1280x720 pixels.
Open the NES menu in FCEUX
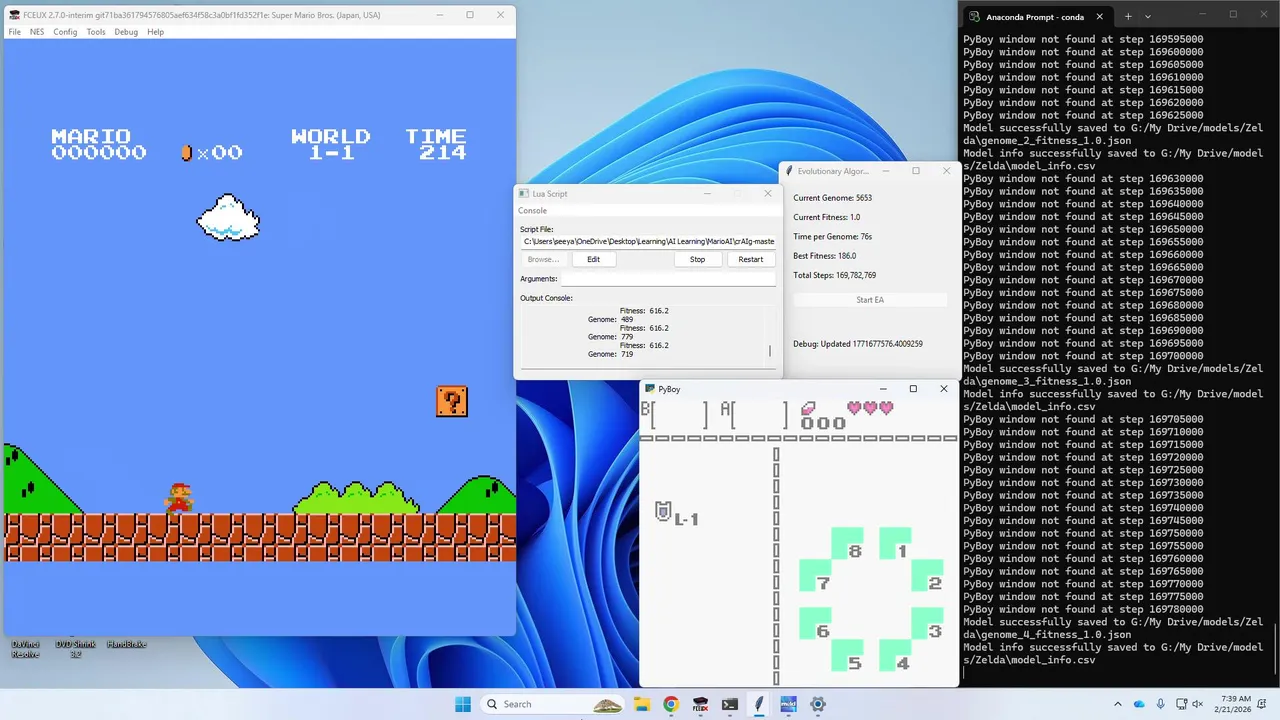click(x=37, y=32)
